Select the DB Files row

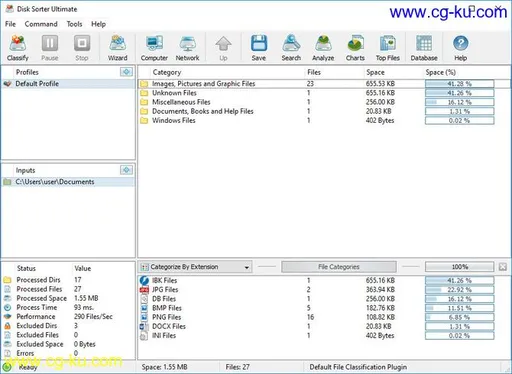323,299
